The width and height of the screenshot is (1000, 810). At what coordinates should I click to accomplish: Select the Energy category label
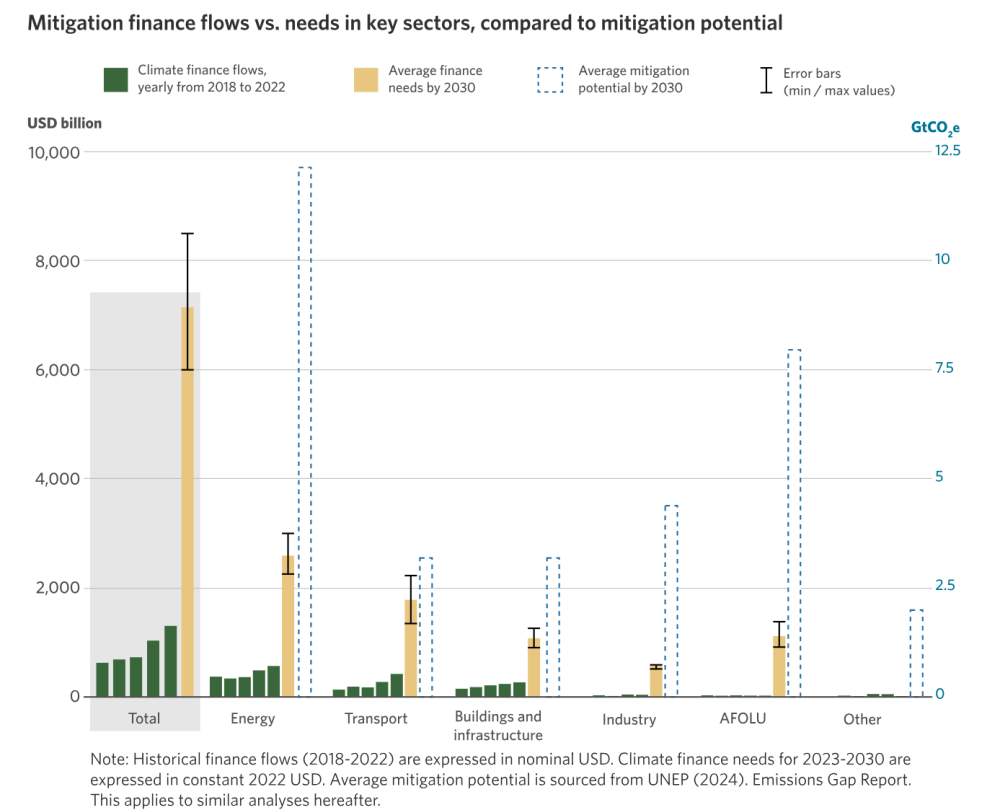[253, 719]
